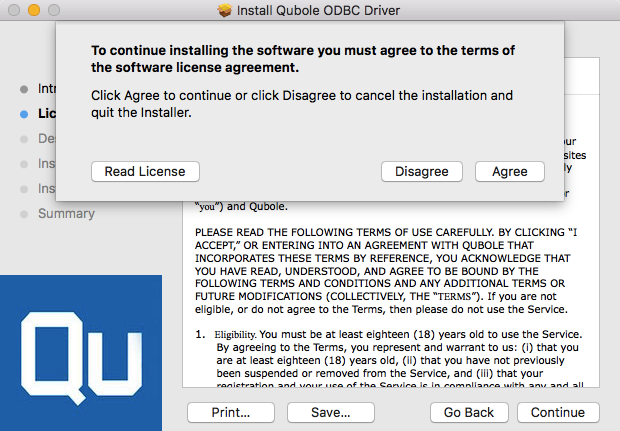
Task: Click the blue License step bullet
Action: 24,114
